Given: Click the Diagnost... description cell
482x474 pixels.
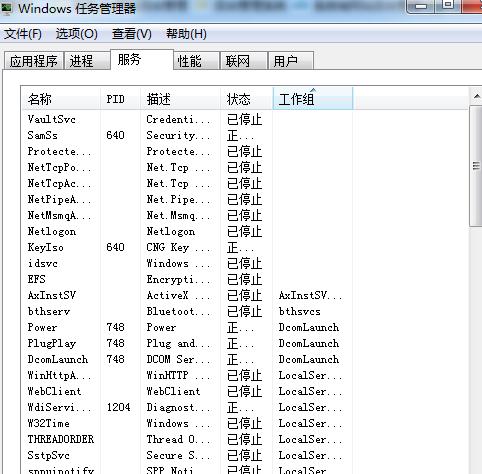Looking at the screenshot, I should pyautogui.click(x=179, y=407).
